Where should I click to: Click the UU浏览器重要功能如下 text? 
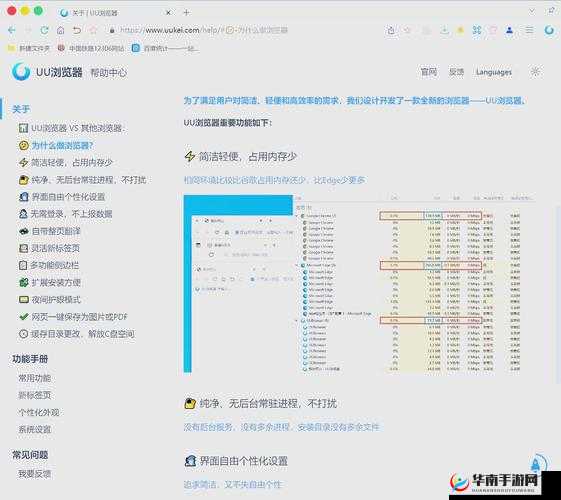(x=228, y=123)
